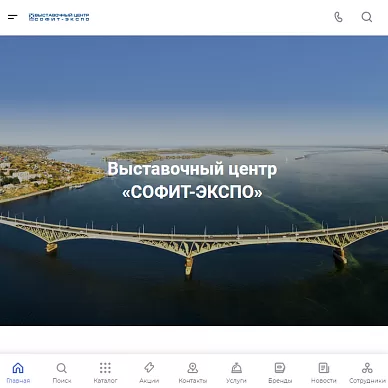Screen dimensions: 388x388
Task: Open the Услуги services tab
Action: (236, 373)
